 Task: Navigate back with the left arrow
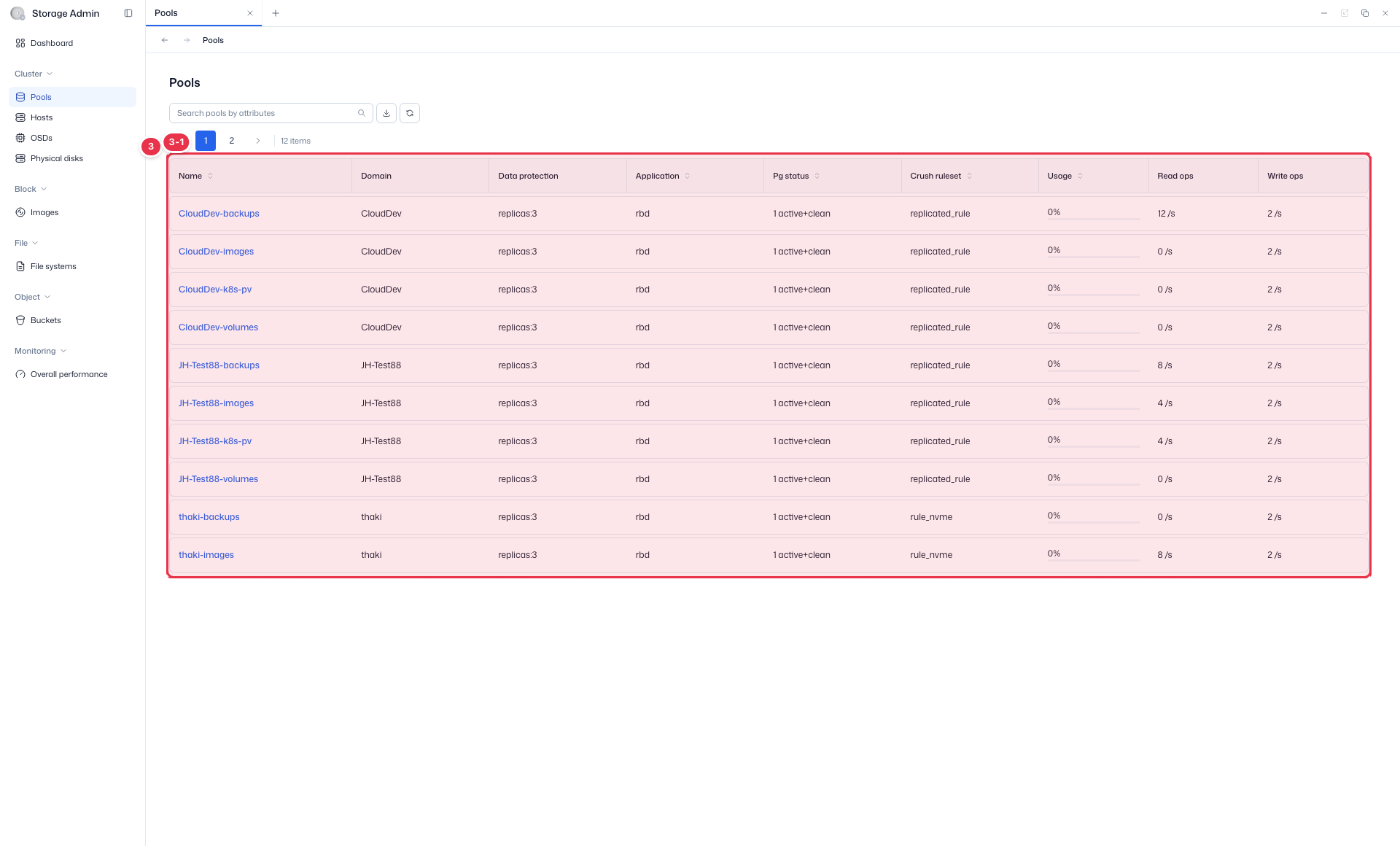165,40
